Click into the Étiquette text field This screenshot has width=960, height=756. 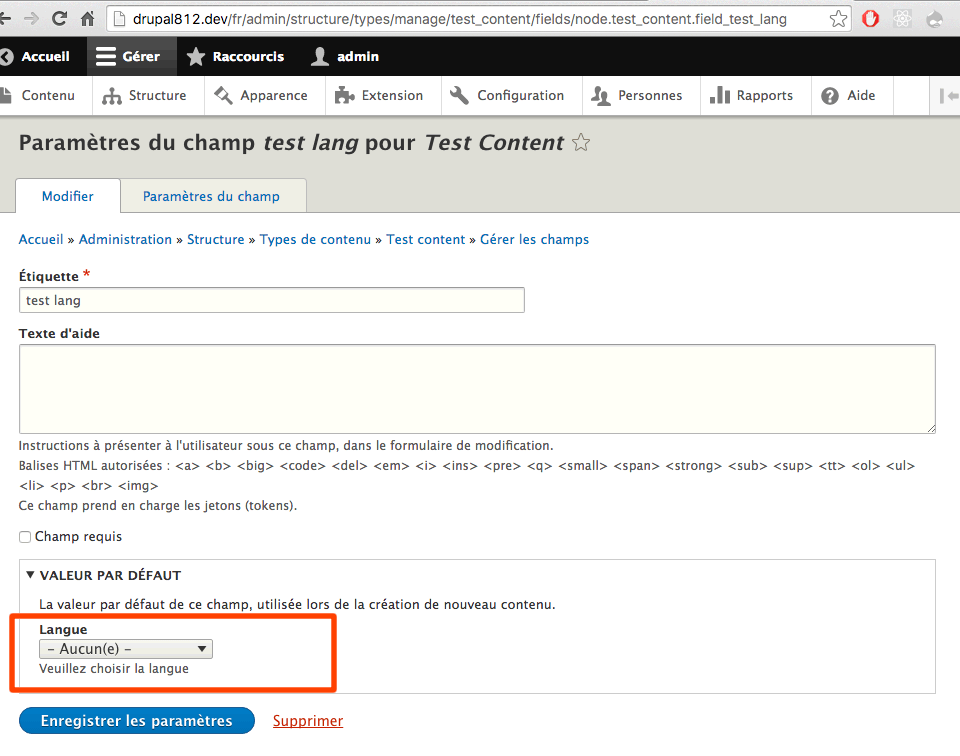pos(272,300)
